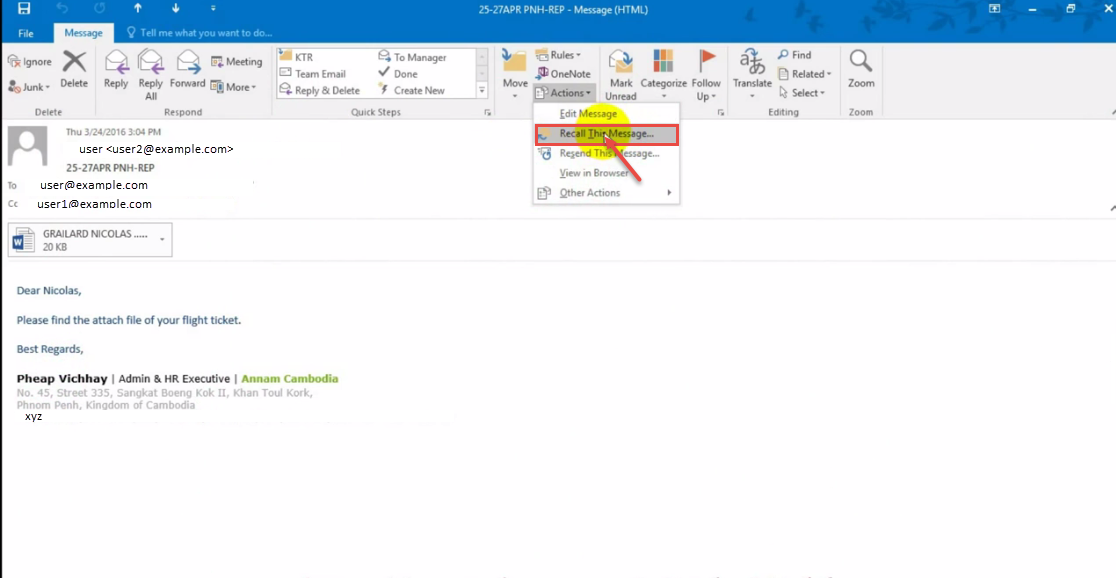Choose Resend This Message option
This screenshot has height=578, width=1116.
coord(609,153)
